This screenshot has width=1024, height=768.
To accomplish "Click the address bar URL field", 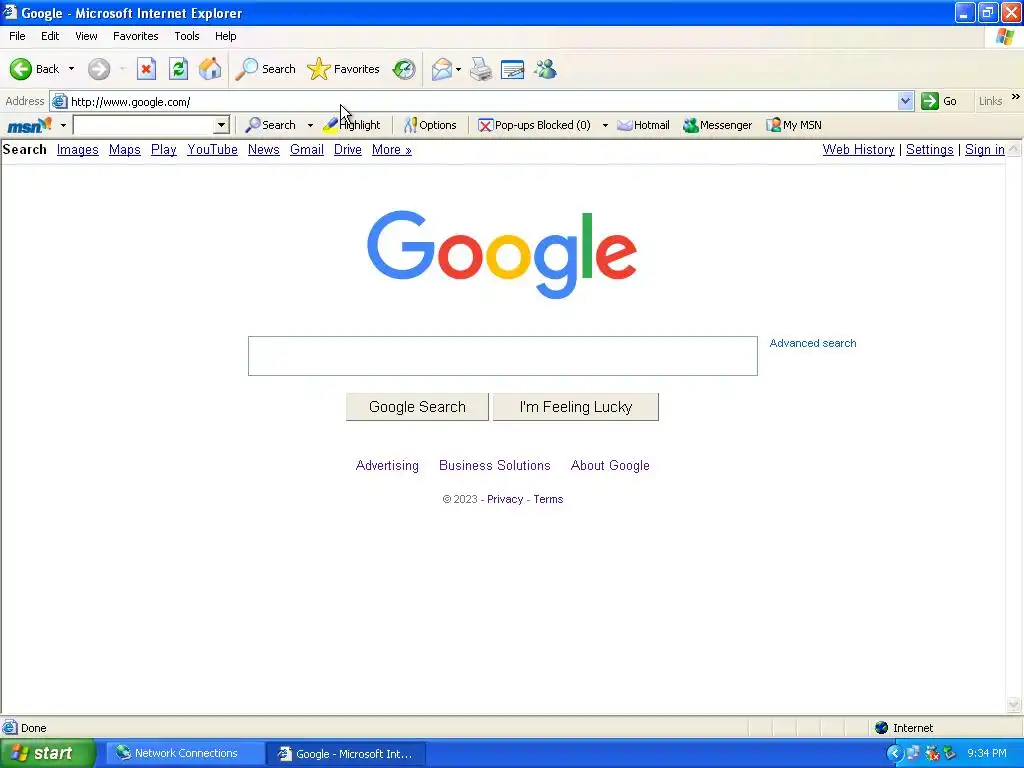I will tap(483, 101).
